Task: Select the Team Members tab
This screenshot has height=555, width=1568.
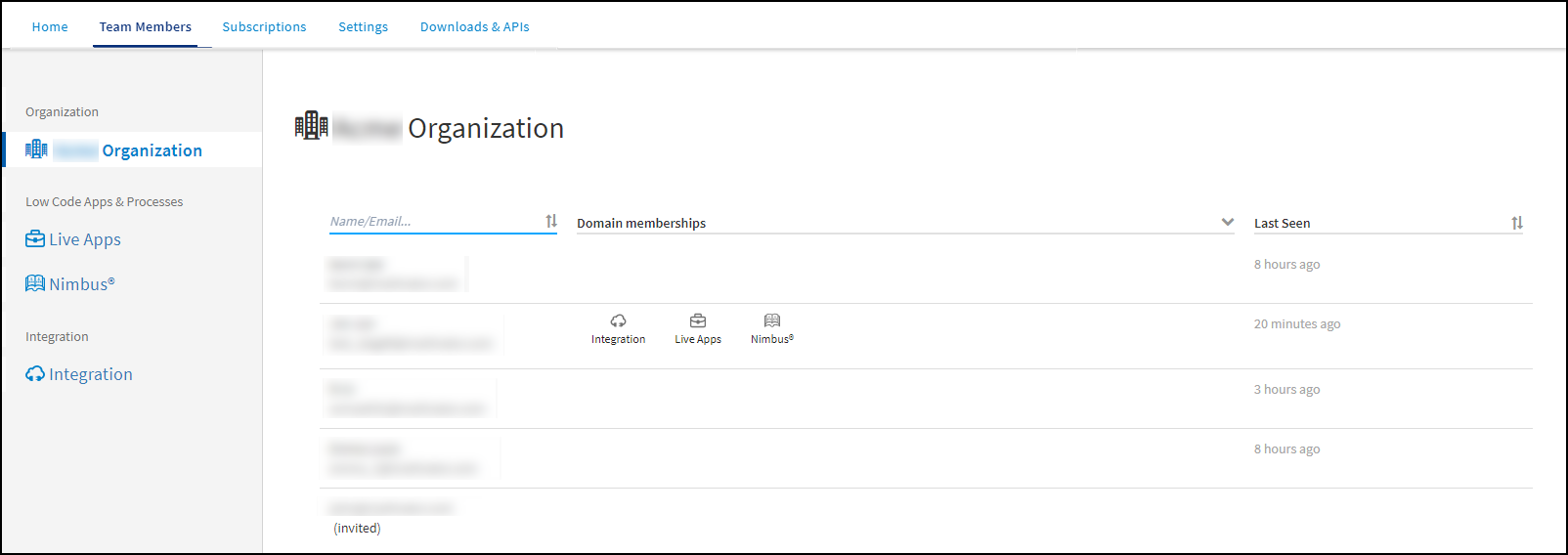Action: [145, 26]
